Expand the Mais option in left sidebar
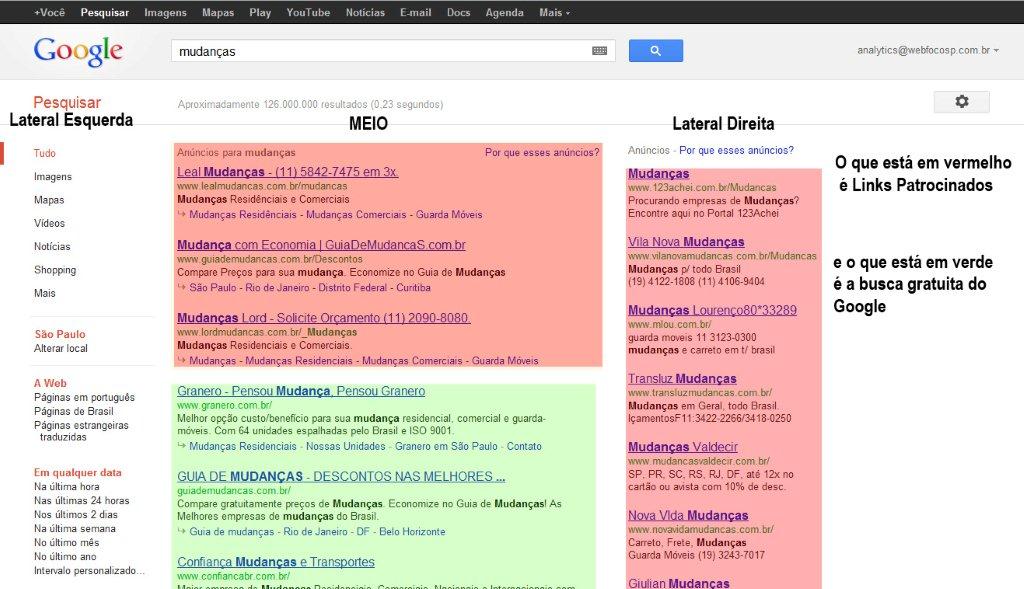1024x589 pixels. [45, 293]
